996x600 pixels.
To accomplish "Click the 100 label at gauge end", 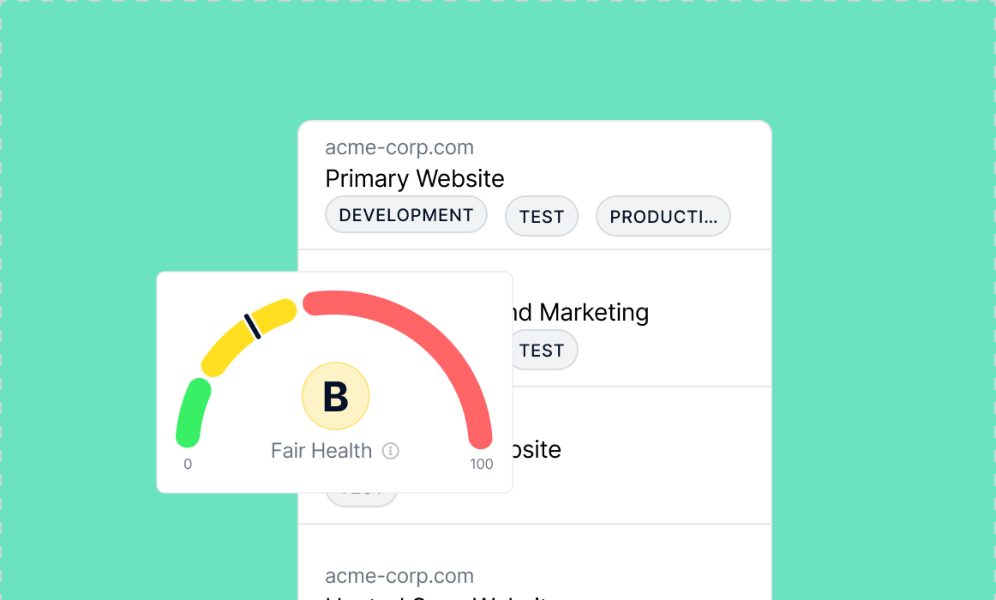I will [481, 464].
